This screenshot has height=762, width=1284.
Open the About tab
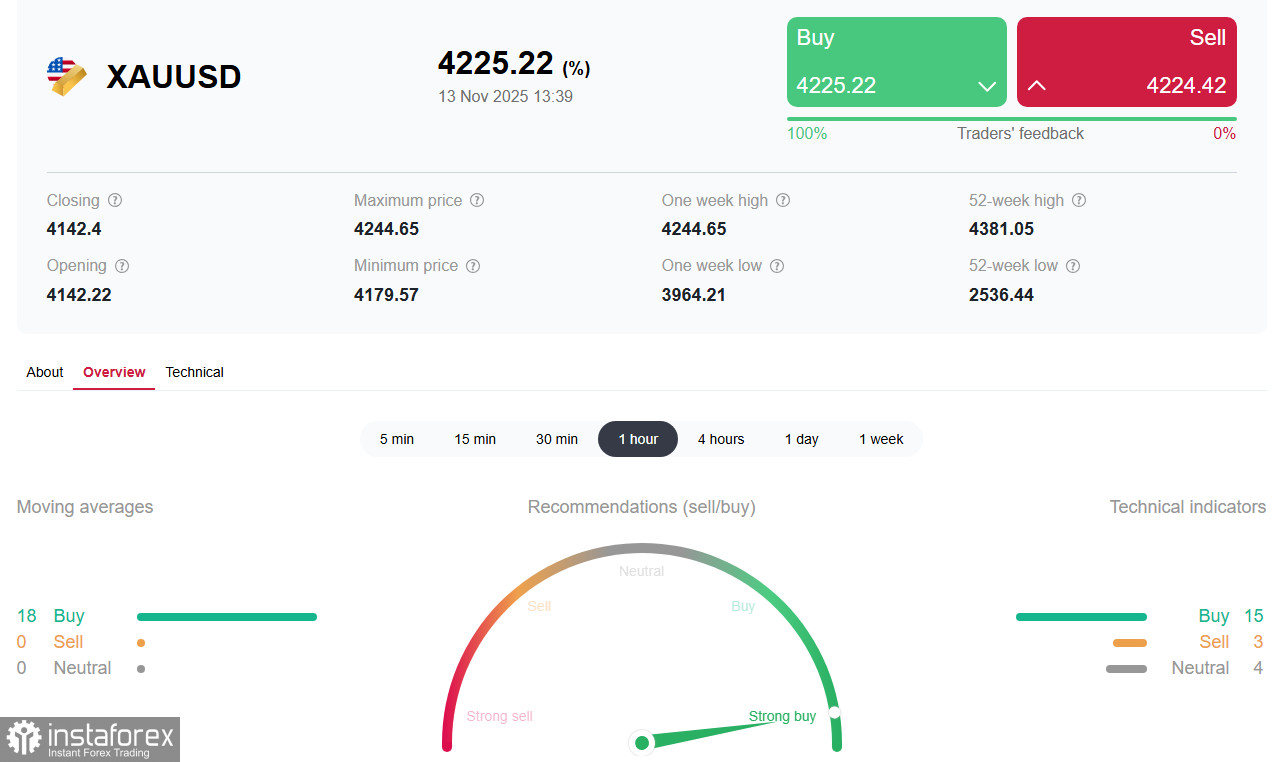click(x=44, y=372)
